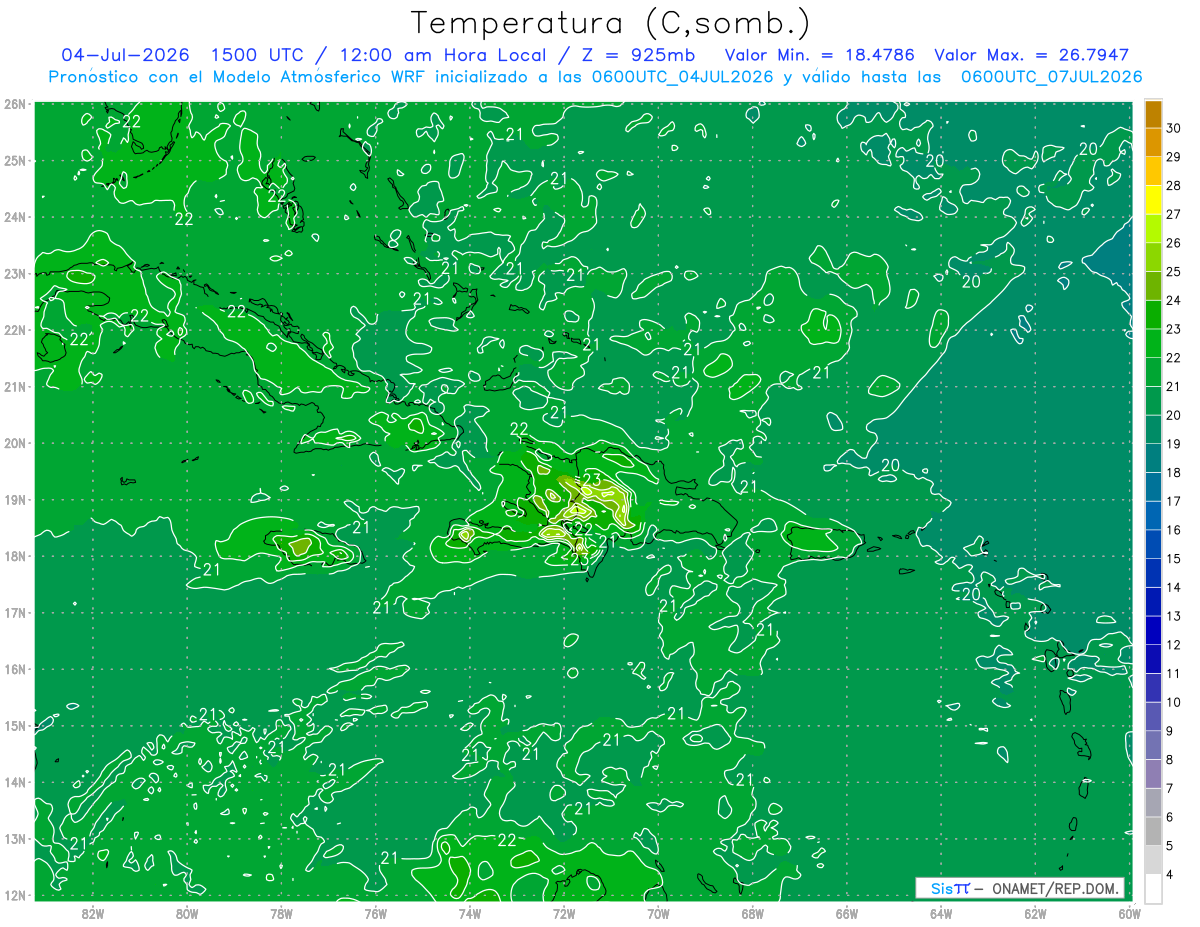The height and width of the screenshot is (927, 1200).
Task: Click the 70W longitude axis label
Action: point(658,913)
